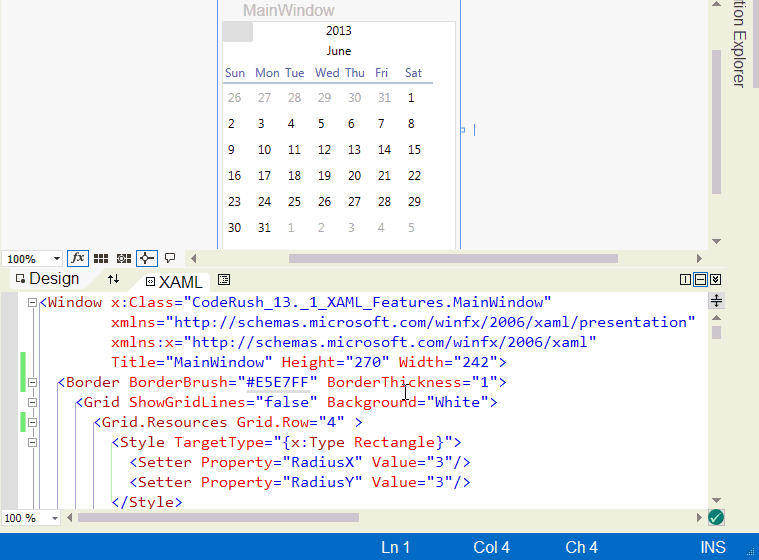Collapse the Grid element outline node
This screenshot has height=560, width=759.
coord(32,402)
